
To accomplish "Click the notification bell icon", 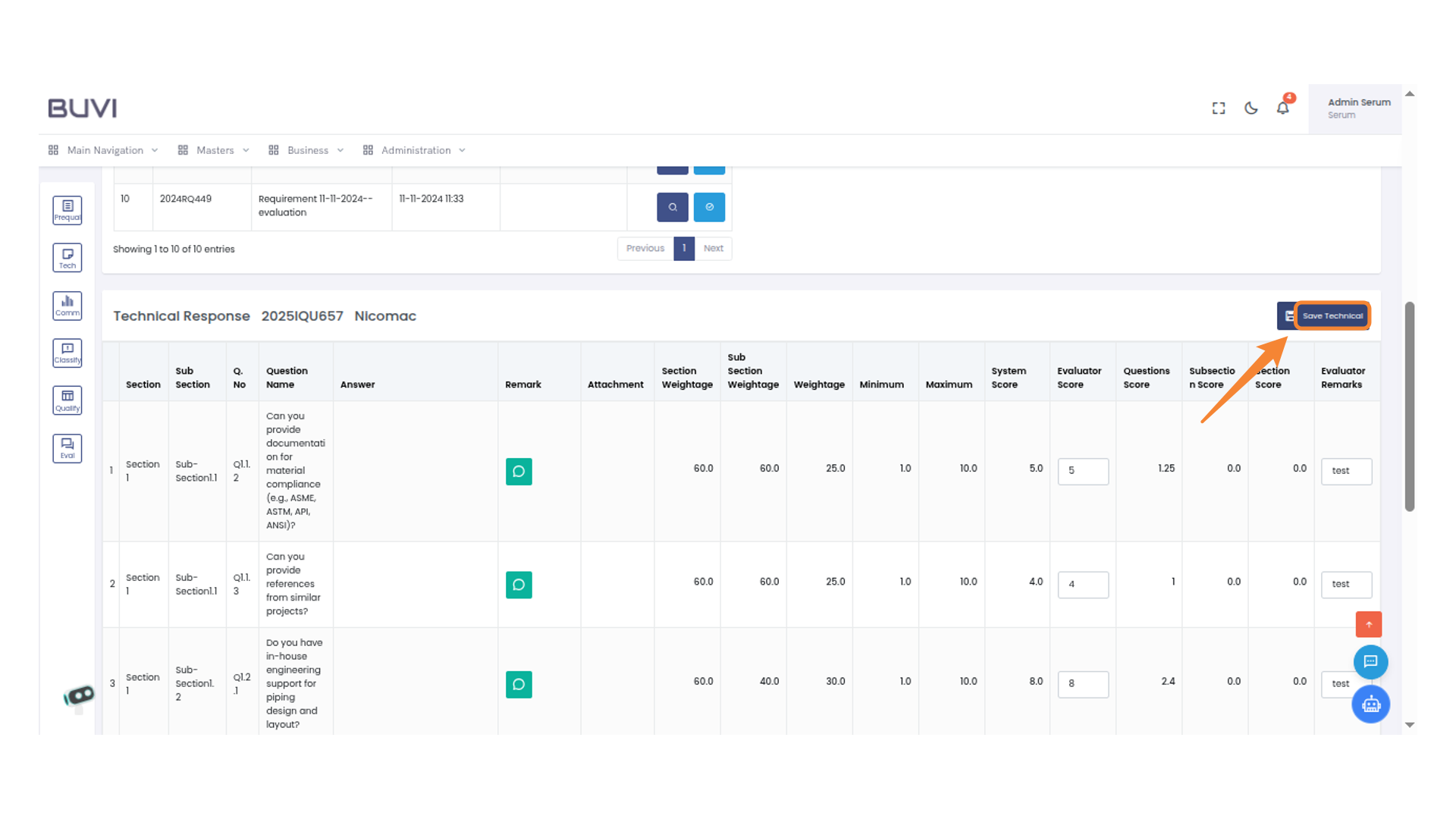I will click(1282, 108).
